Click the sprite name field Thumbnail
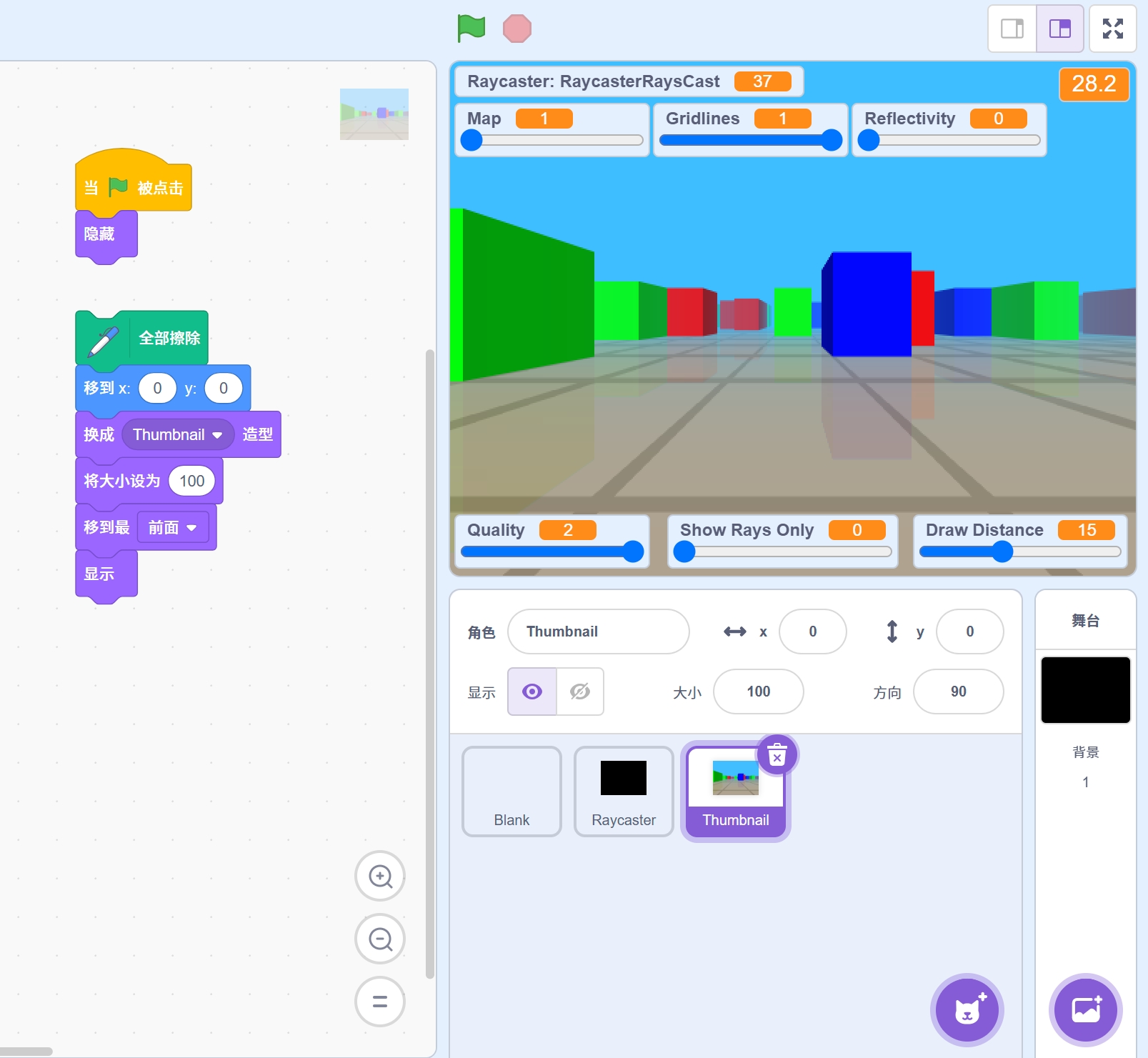1148x1058 pixels. 598,632
